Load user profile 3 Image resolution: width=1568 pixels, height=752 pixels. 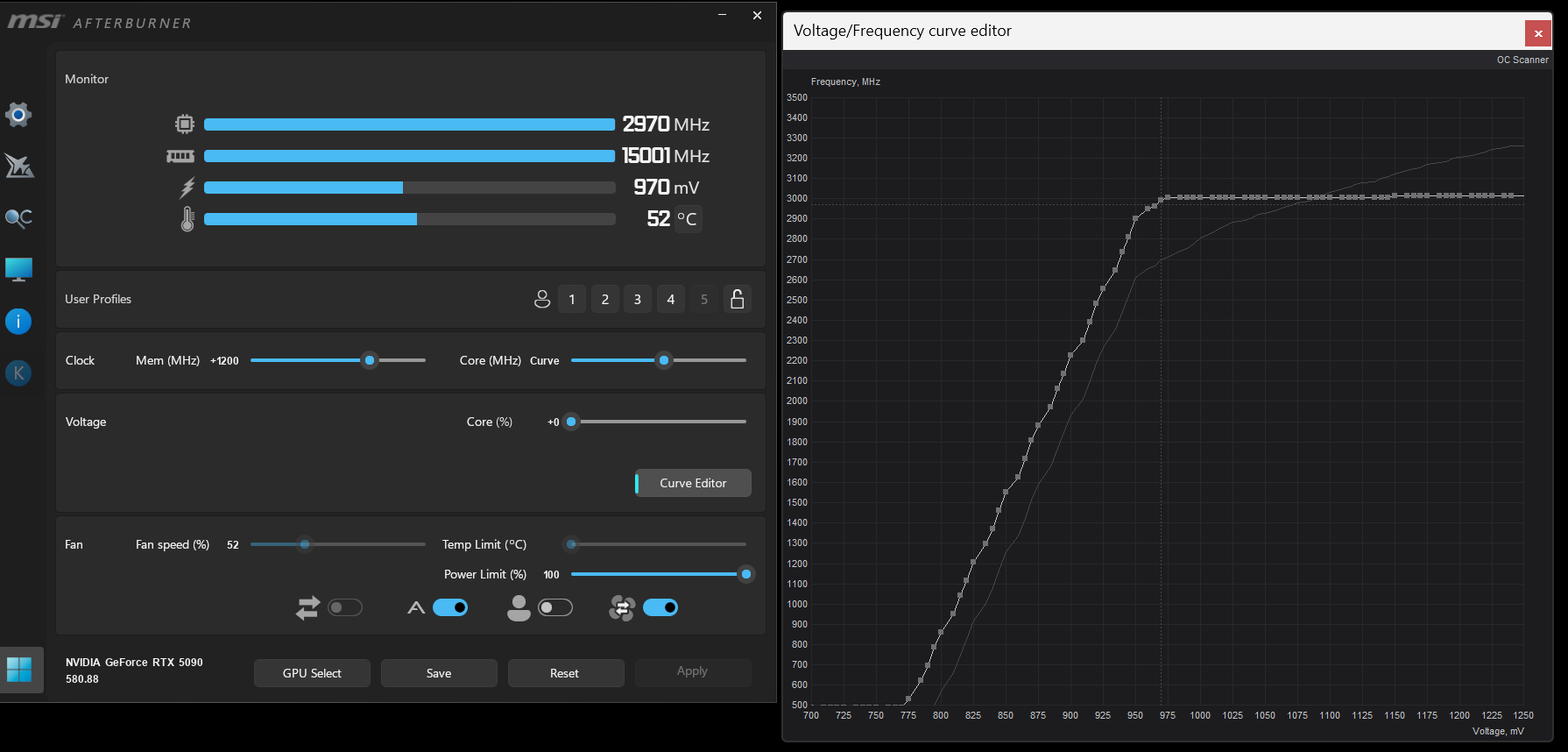pos(638,299)
